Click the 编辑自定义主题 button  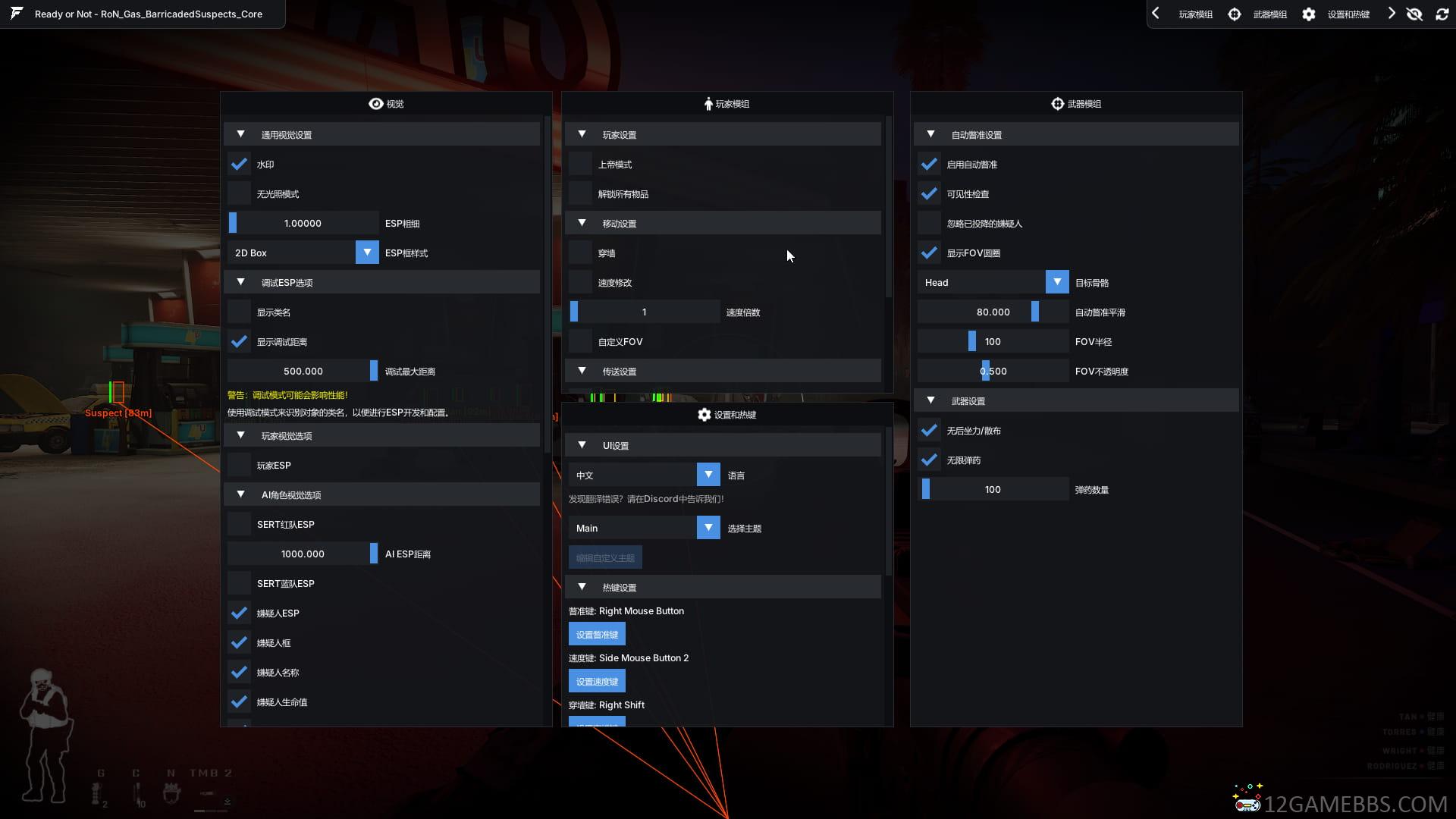[x=605, y=557]
